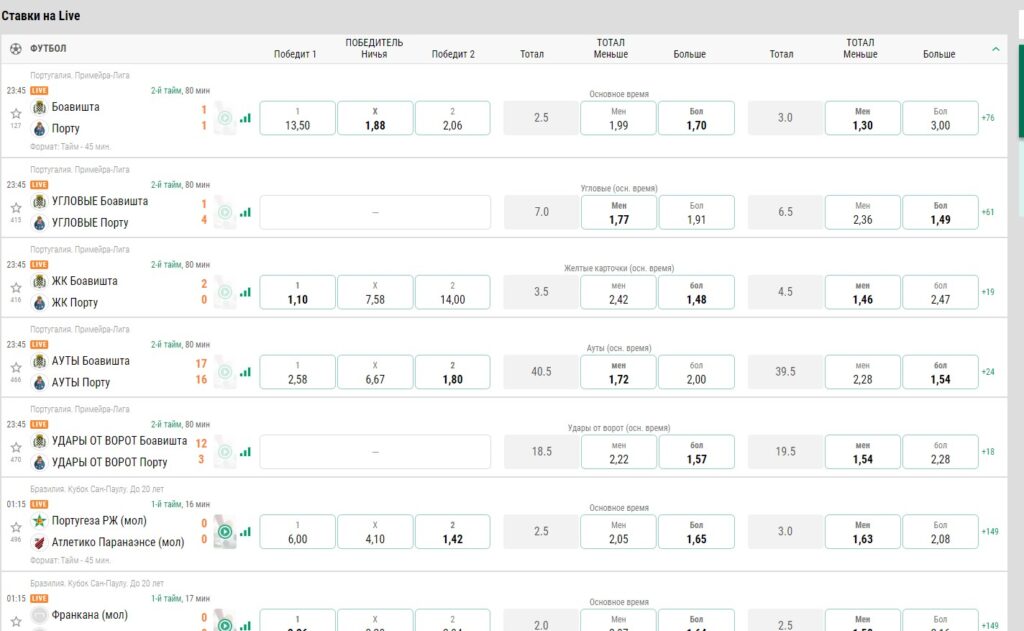The width and height of the screenshot is (1024, 631).
Task: Open statistics bars for УГЛОВЫЕ Боавишта row
Action: 245,212
